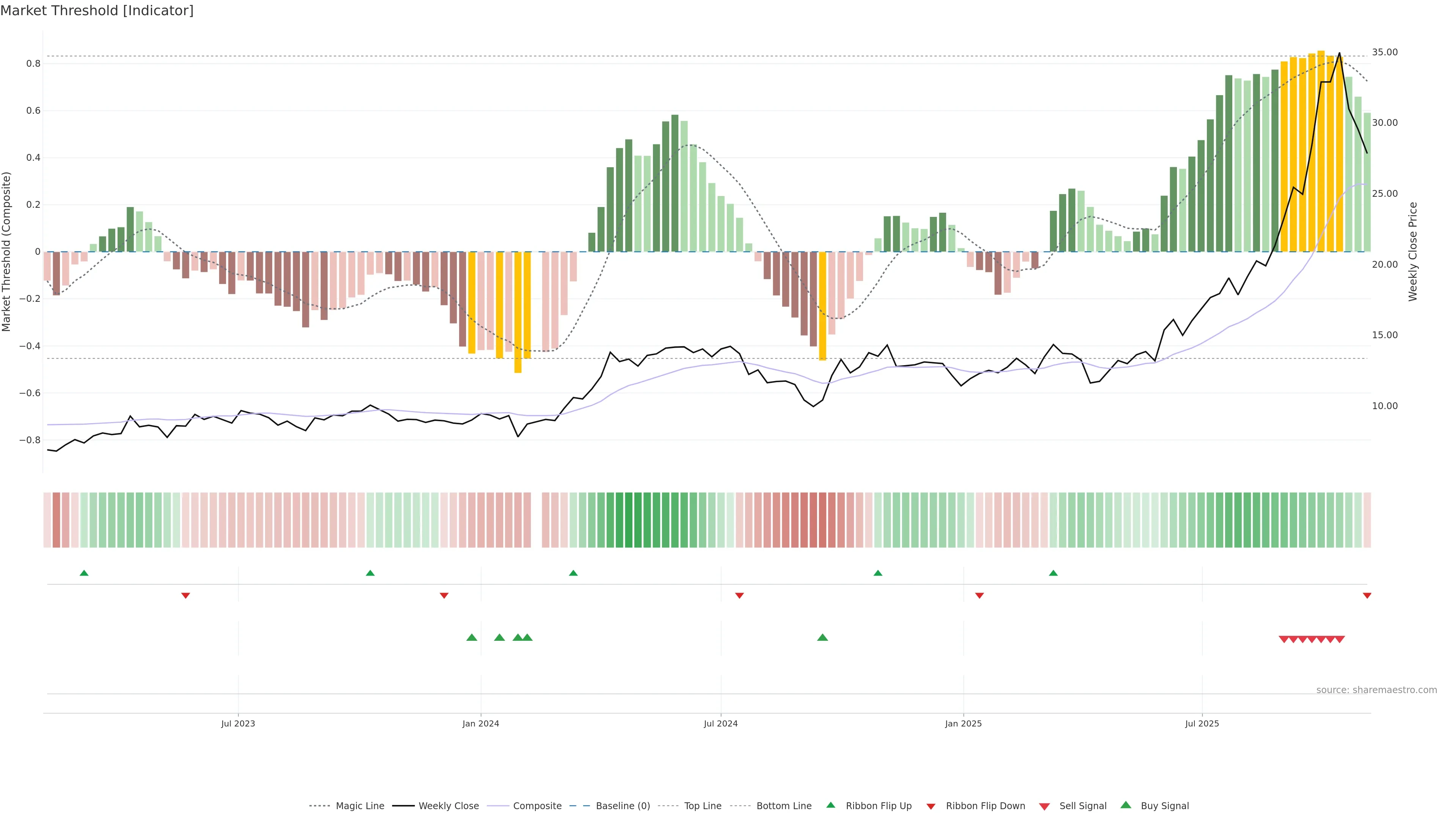Click the Ribbon Flip Down legend triangle

931,806
